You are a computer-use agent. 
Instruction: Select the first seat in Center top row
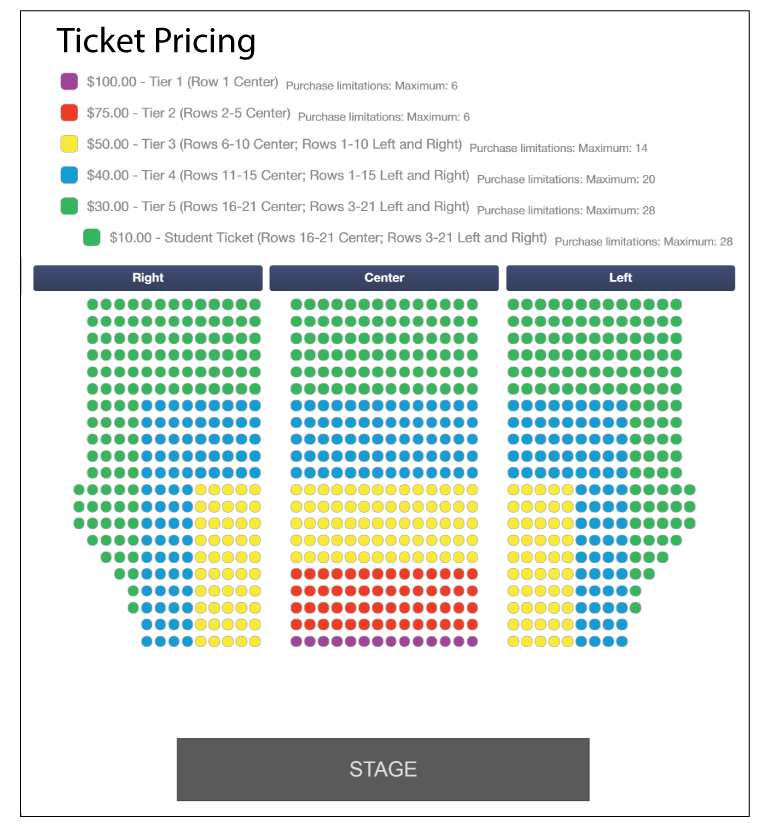pos(296,304)
